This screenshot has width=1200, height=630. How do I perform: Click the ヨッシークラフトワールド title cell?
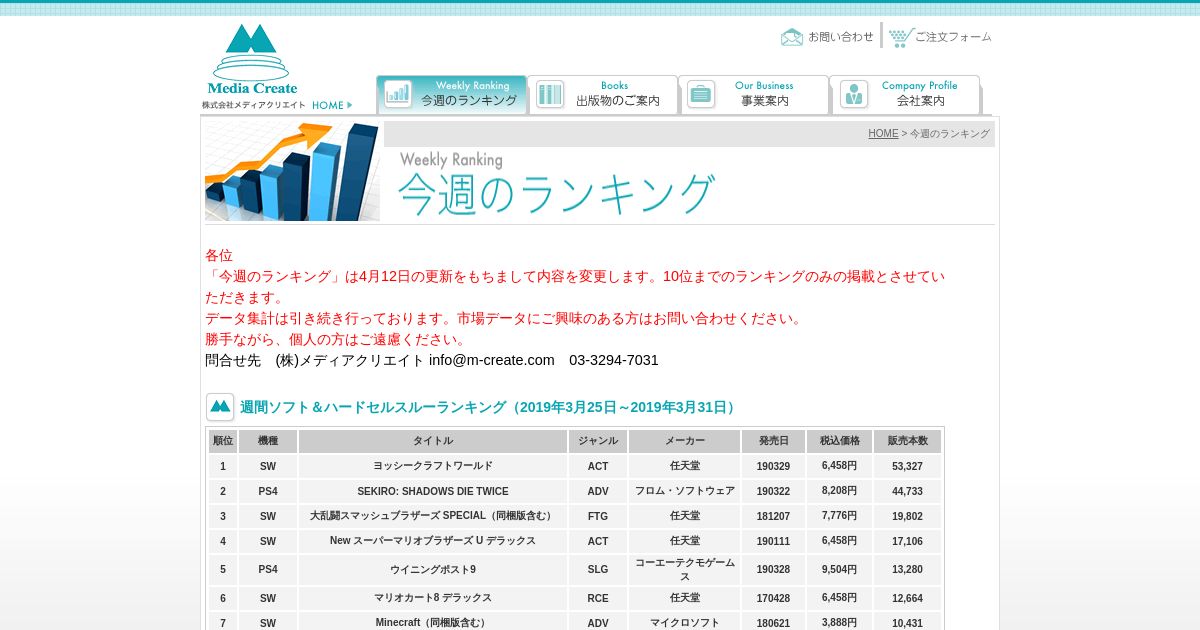(x=433, y=466)
